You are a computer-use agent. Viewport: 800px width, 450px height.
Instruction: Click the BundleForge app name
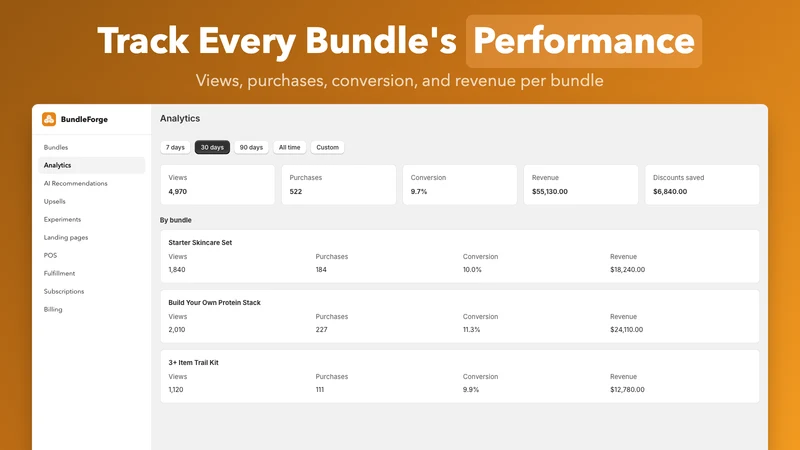(84, 119)
